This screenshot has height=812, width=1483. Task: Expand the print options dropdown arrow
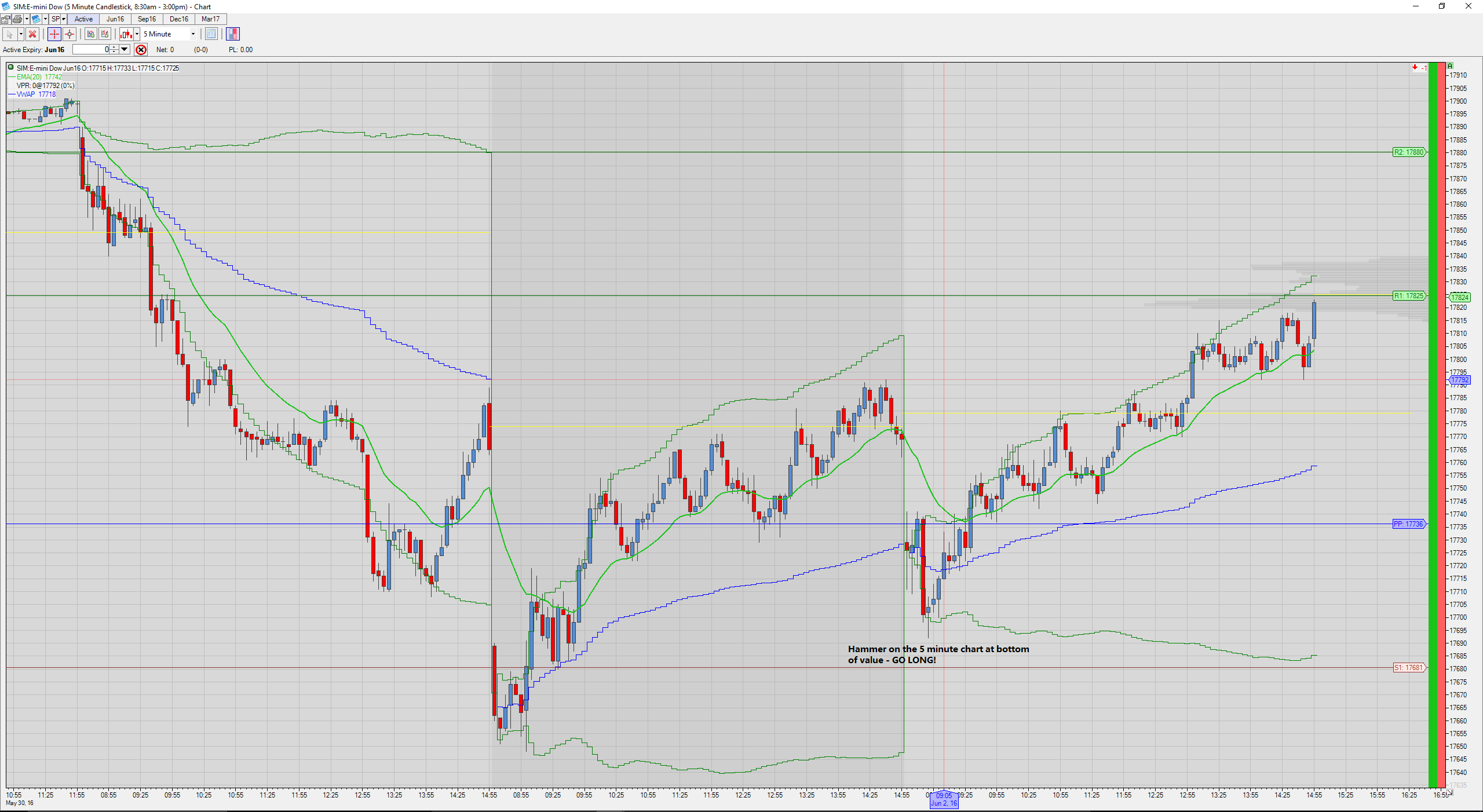click(27, 19)
